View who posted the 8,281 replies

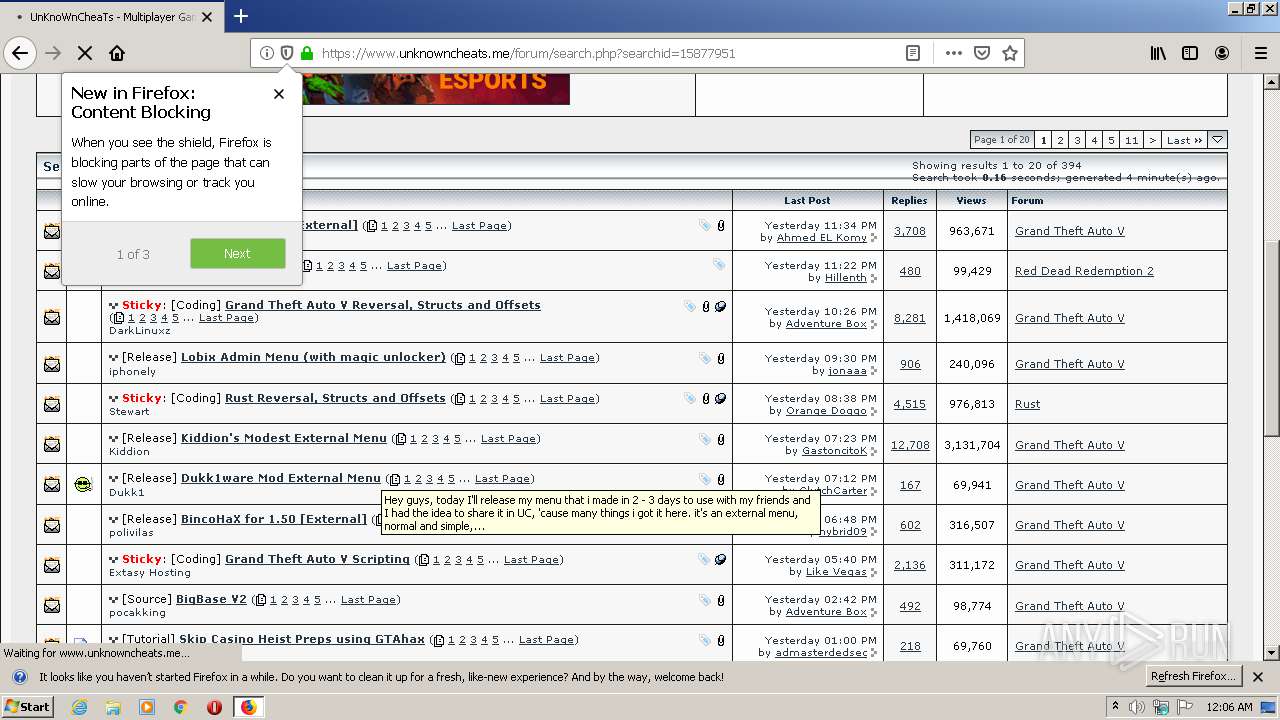[910, 318]
